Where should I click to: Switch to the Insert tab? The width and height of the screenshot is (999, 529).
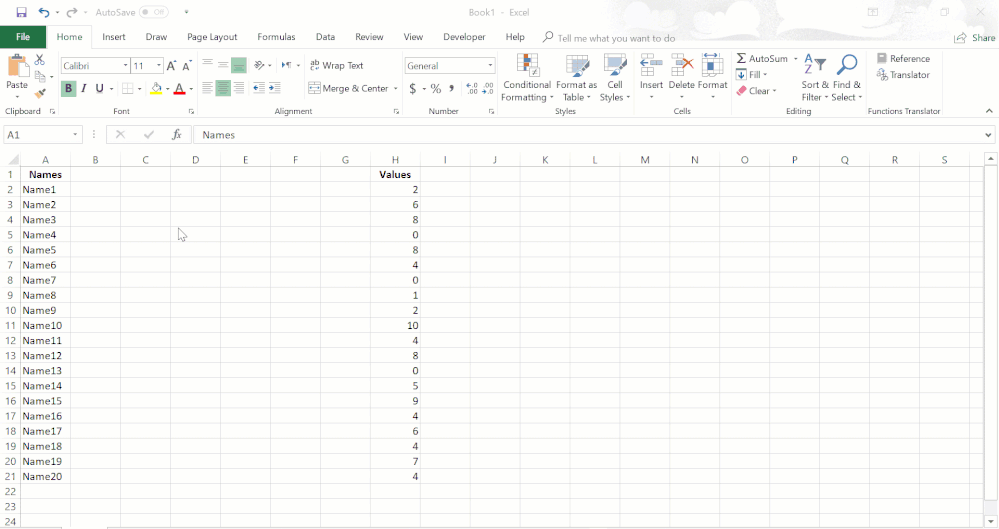click(113, 37)
